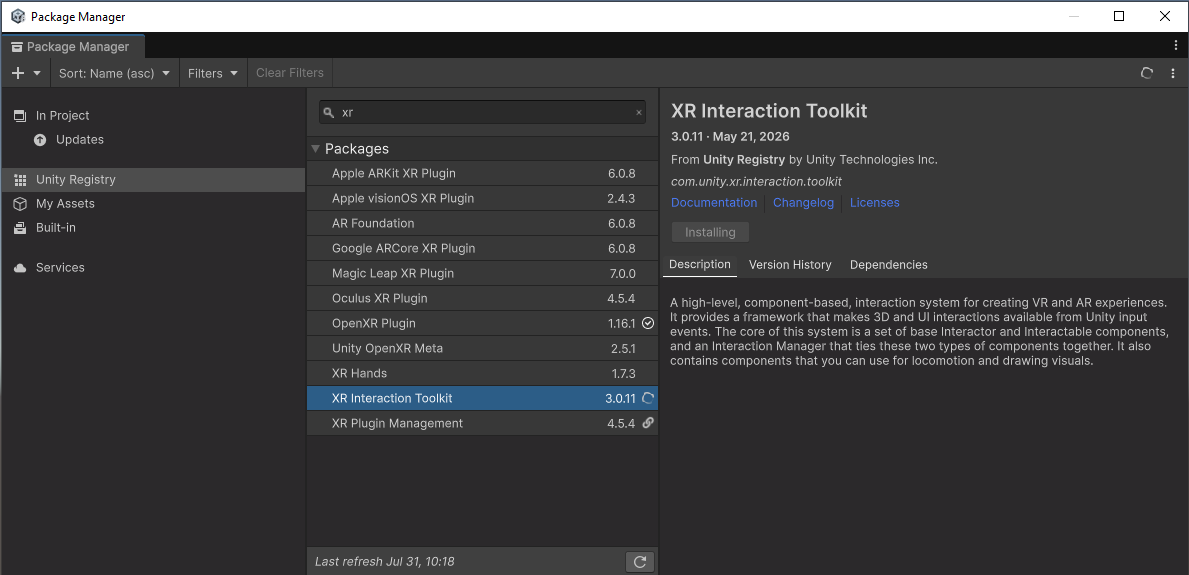Click the Unity Registry grid icon

(20, 180)
